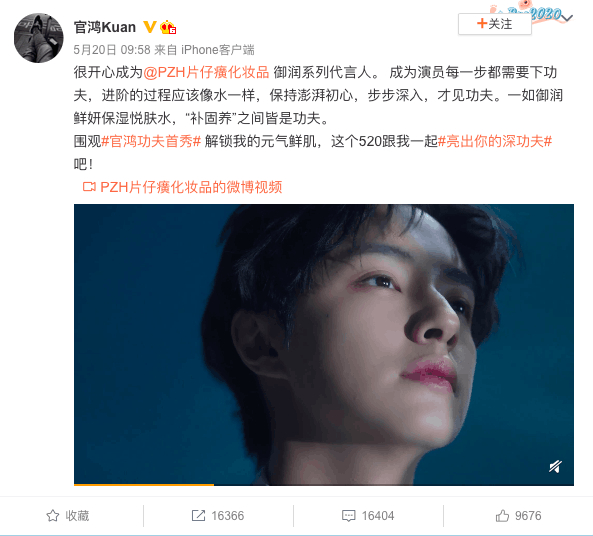The width and height of the screenshot is (593, 536).
Task: Follow the user with the +关注 button
Action: click(495, 24)
